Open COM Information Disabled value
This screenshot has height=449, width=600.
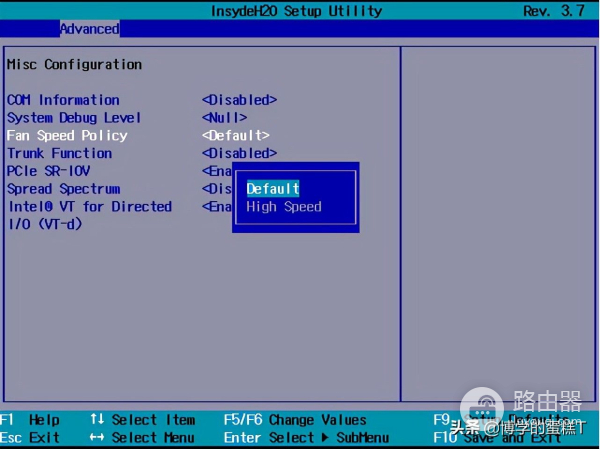[239, 100]
